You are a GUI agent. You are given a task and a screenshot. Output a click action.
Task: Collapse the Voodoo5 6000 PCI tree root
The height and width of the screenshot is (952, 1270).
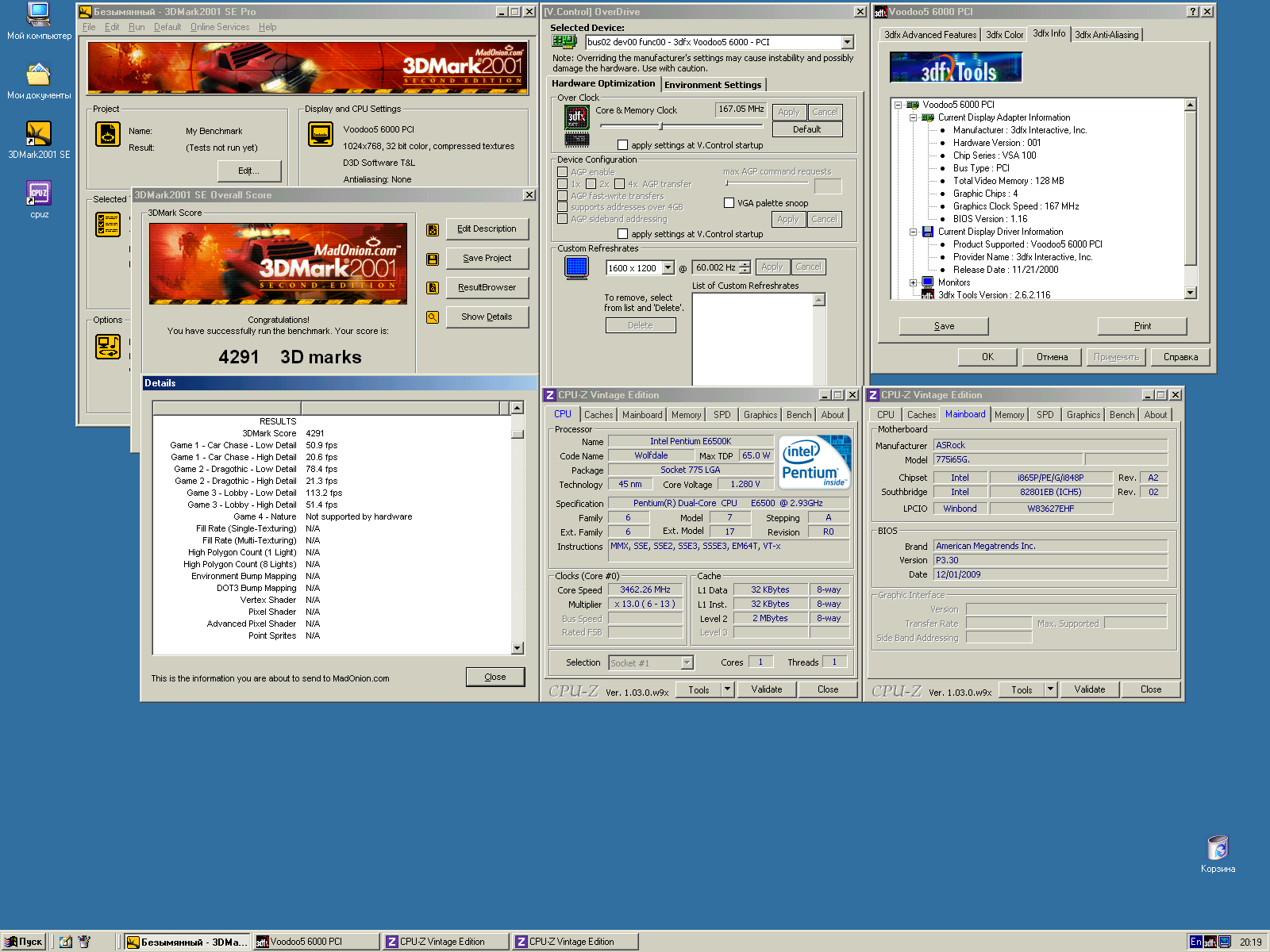(x=899, y=105)
